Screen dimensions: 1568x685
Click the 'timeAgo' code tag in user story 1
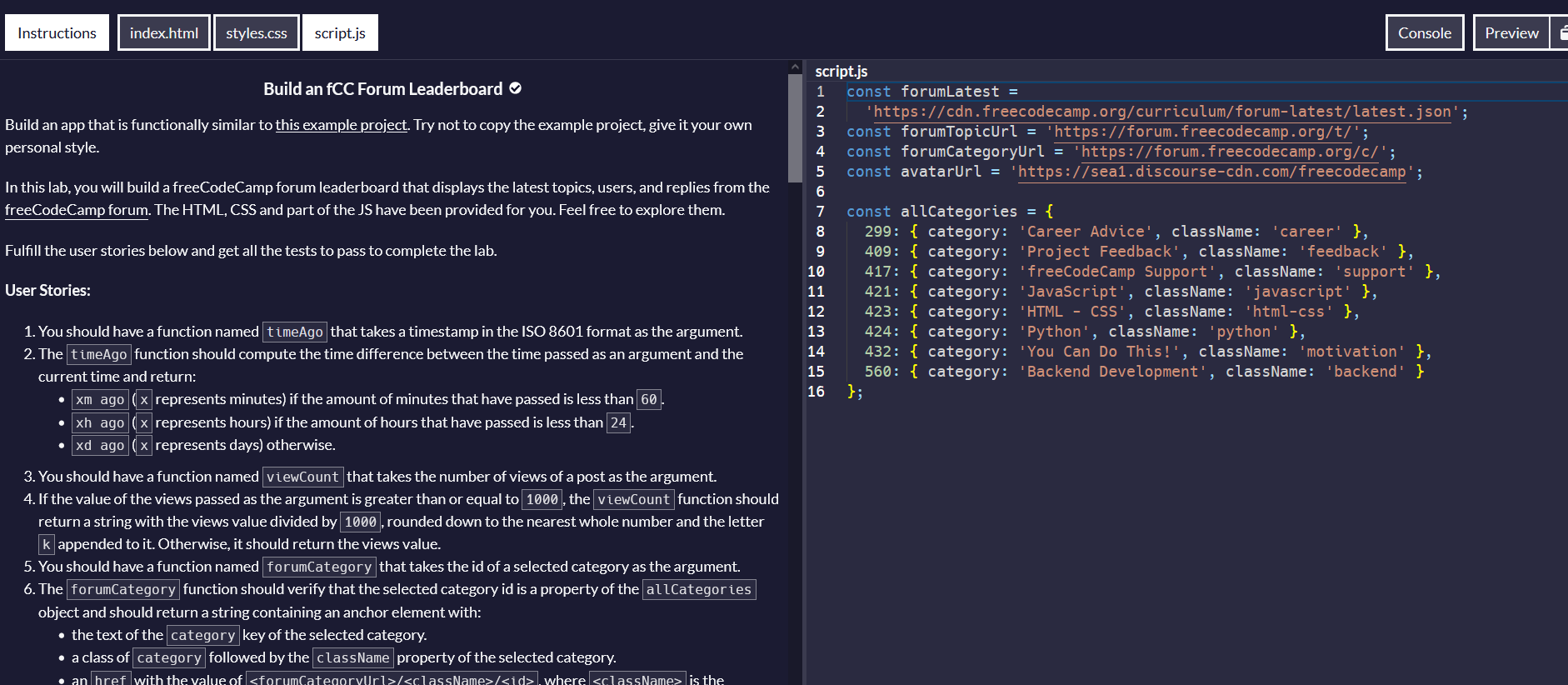(x=295, y=332)
